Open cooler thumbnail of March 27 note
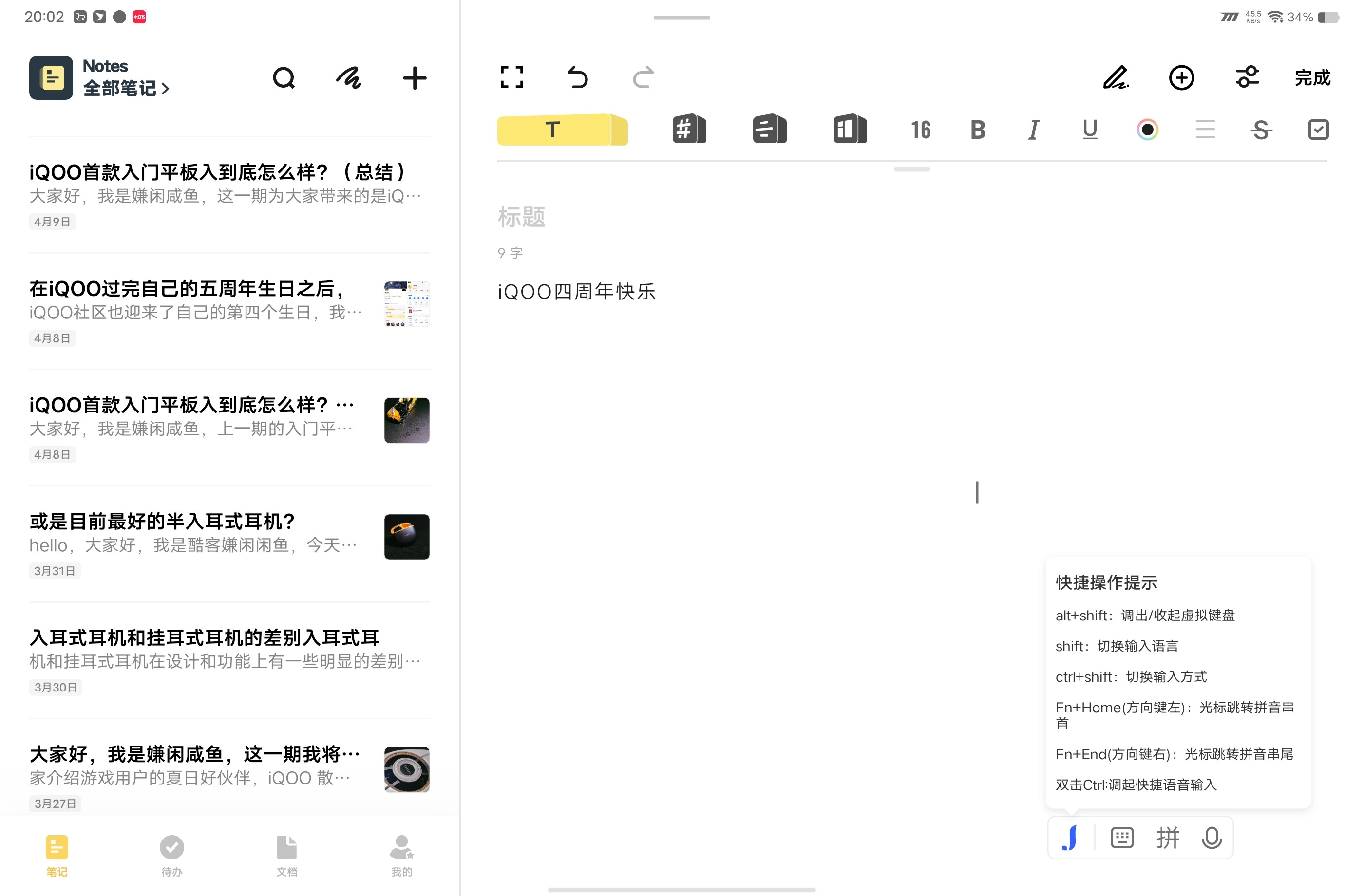The image size is (1364, 896). click(x=407, y=769)
